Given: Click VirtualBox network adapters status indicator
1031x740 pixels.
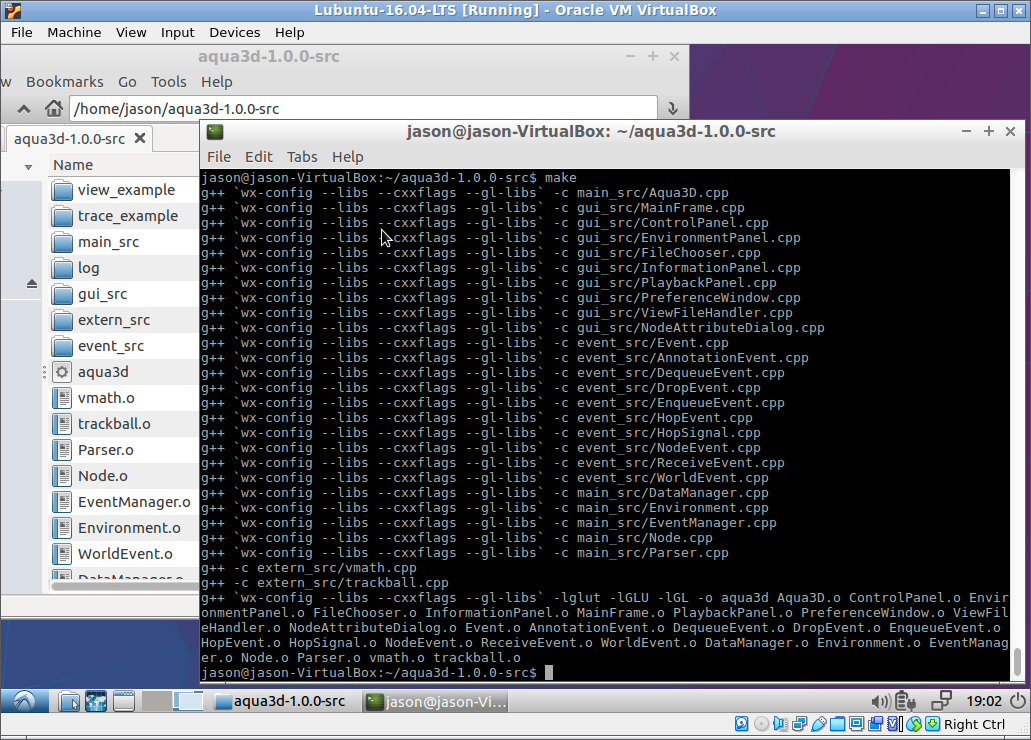Looking at the screenshot, I should point(799,724).
